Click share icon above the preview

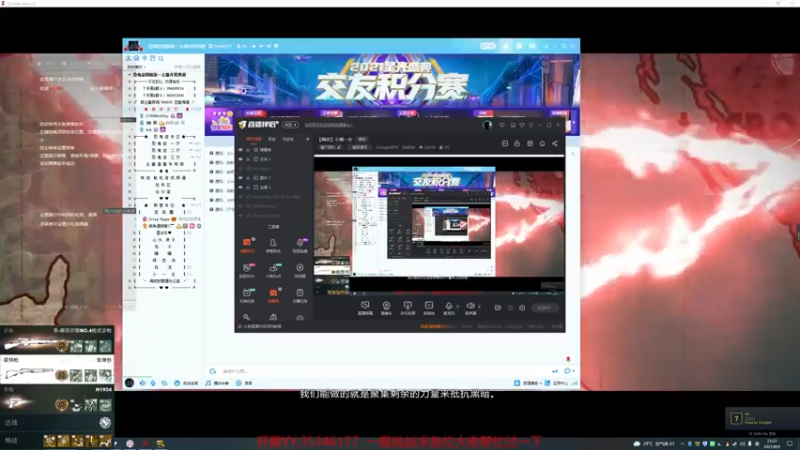[x=555, y=143]
